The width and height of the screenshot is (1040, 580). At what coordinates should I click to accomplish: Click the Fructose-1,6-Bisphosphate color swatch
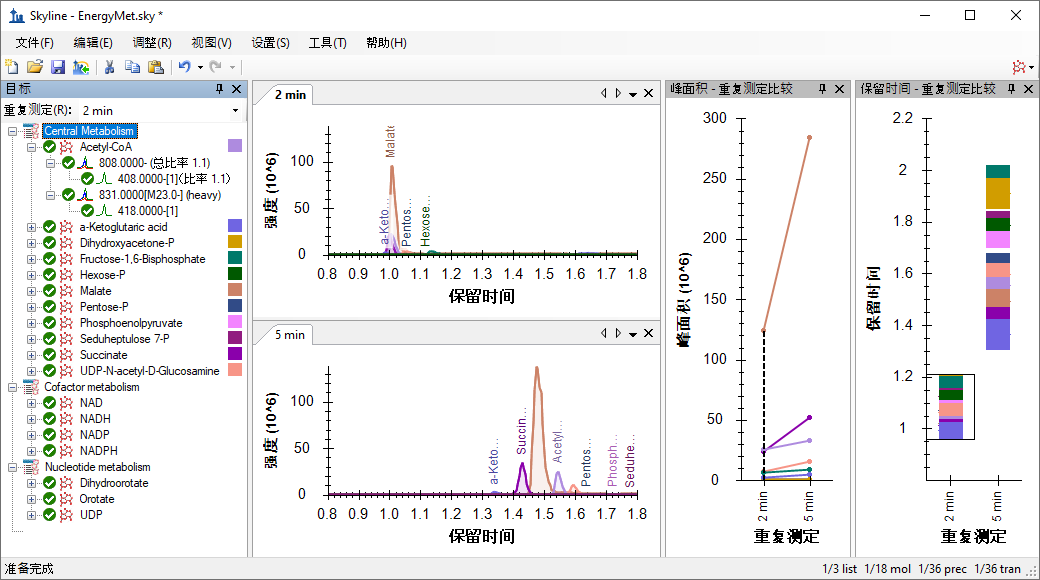[x=235, y=259]
